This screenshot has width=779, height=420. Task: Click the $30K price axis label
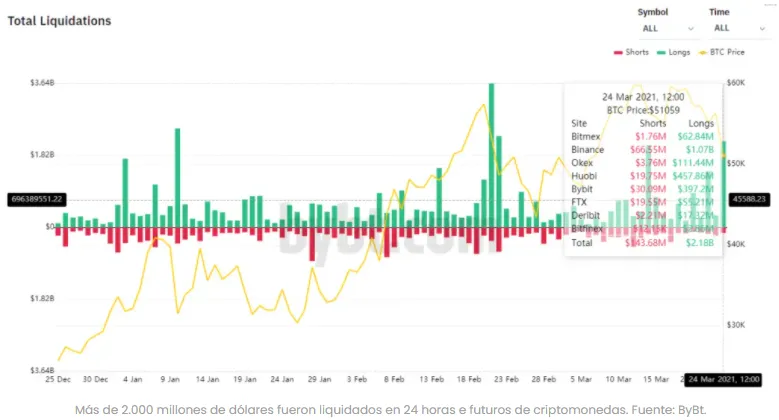click(736, 325)
